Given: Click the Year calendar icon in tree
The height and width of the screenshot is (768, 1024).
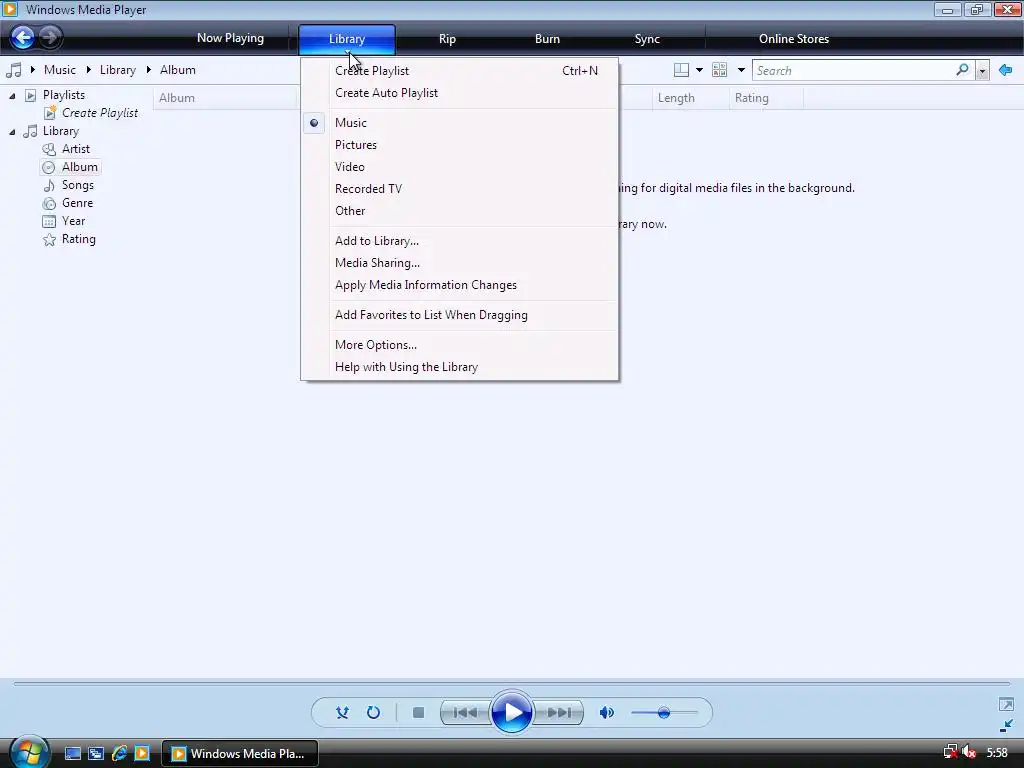Looking at the screenshot, I should [49, 221].
